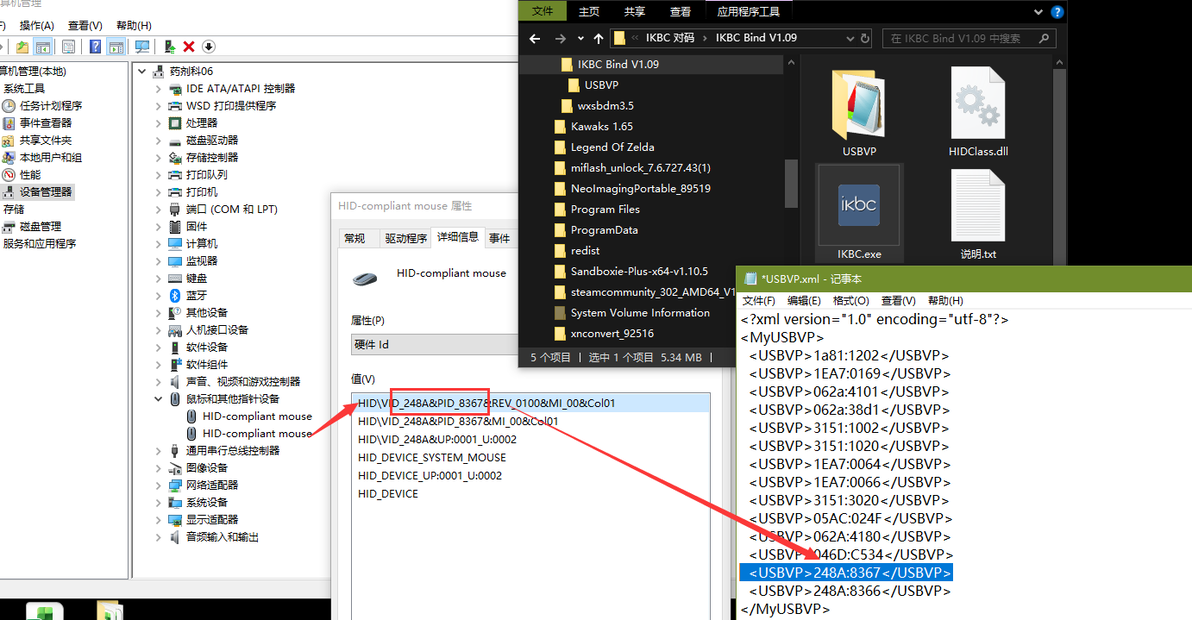This screenshot has height=620, width=1192.
Task: Open the 操作(A) menu in Computer Management
Action: point(36,26)
